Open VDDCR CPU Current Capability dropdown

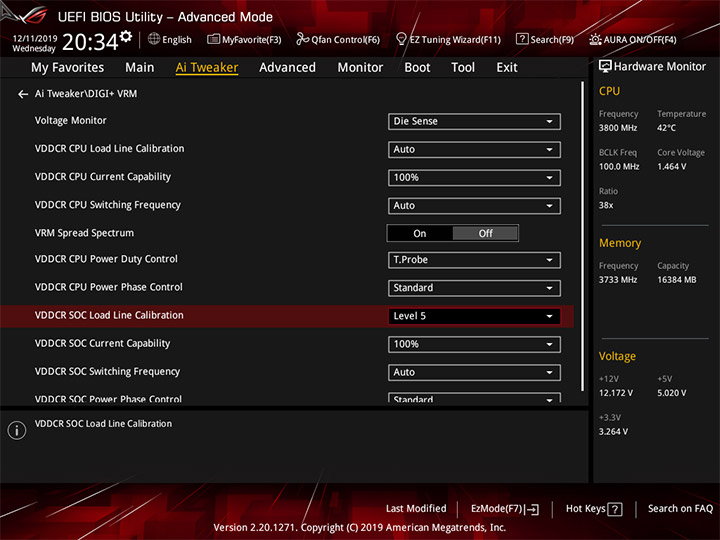pyautogui.click(x=474, y=178)
